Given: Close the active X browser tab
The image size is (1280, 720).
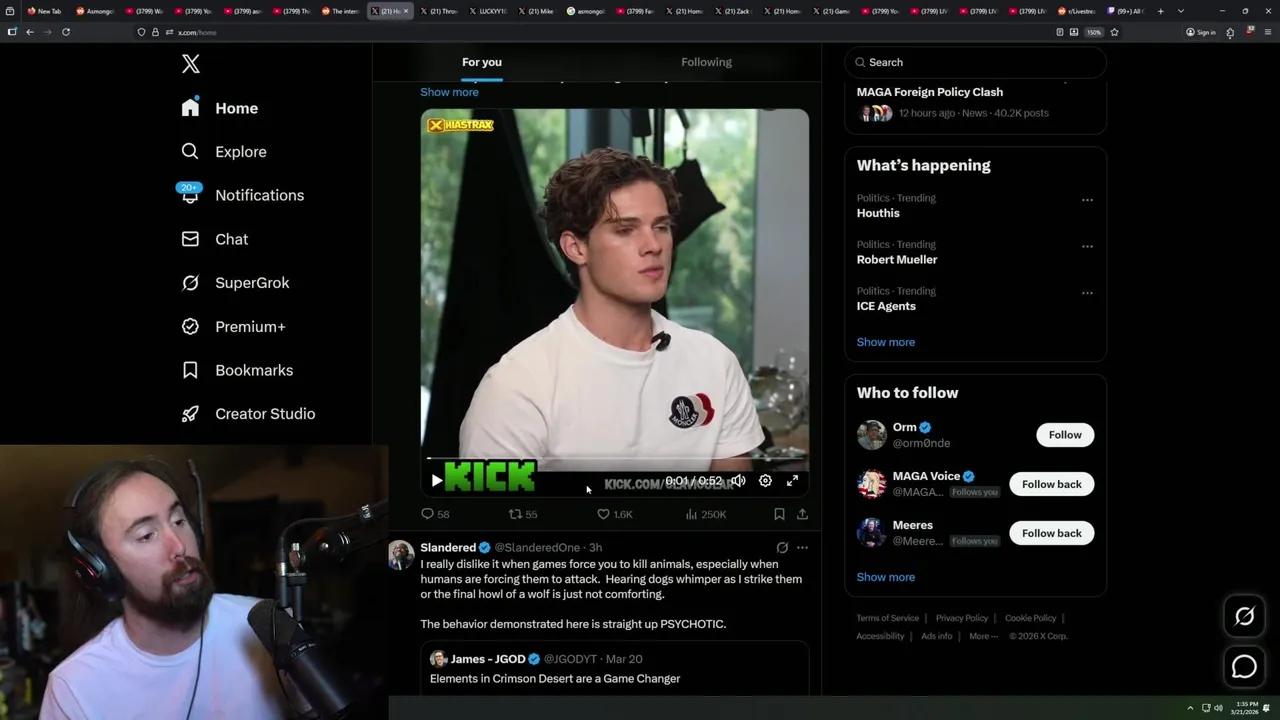Looking at the screenshot, I should click(x=405, y=11).
